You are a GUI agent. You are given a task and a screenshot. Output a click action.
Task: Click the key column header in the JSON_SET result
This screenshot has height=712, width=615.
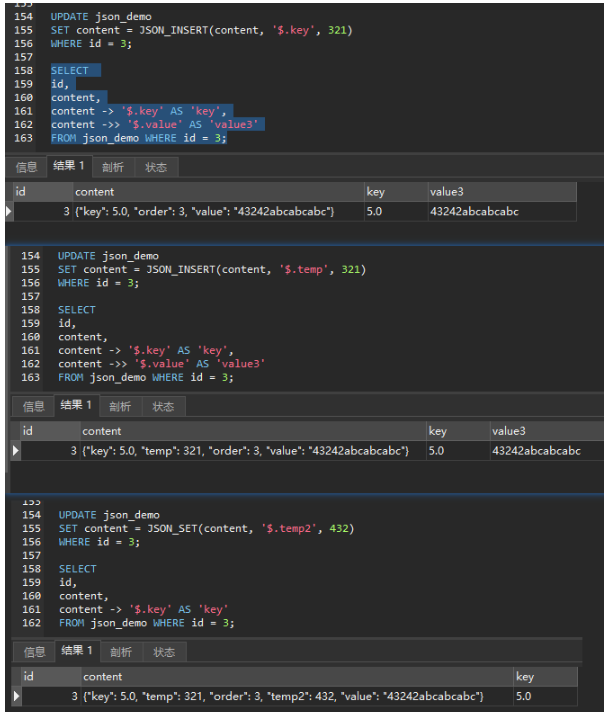546,677
